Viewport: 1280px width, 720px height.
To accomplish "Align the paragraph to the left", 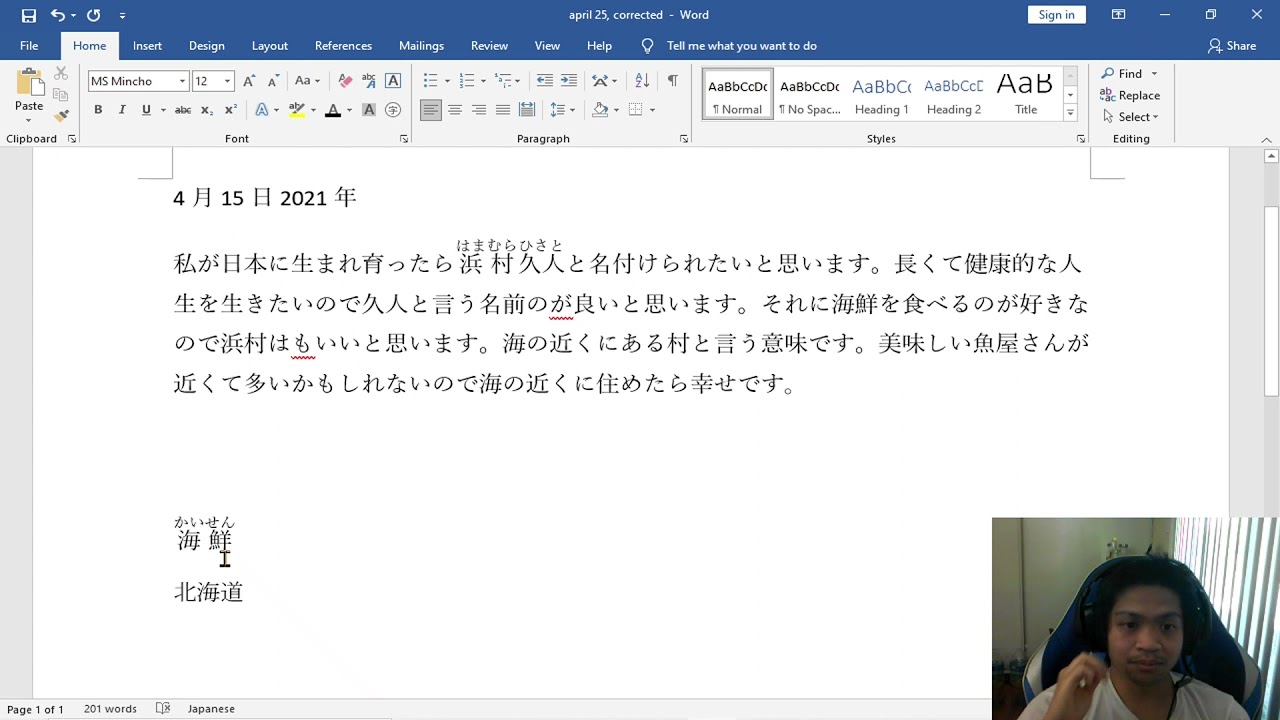I will [x=431, y=110].
